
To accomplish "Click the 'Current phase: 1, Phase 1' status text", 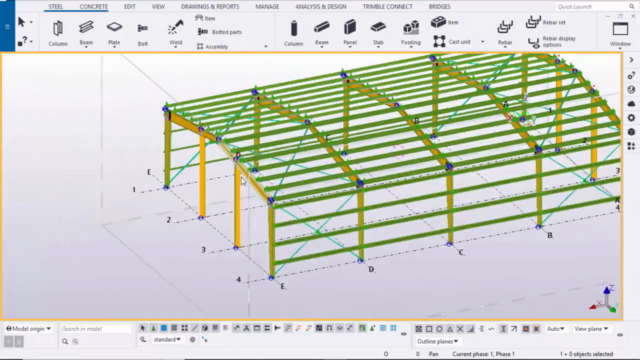I will click(483, 354).
